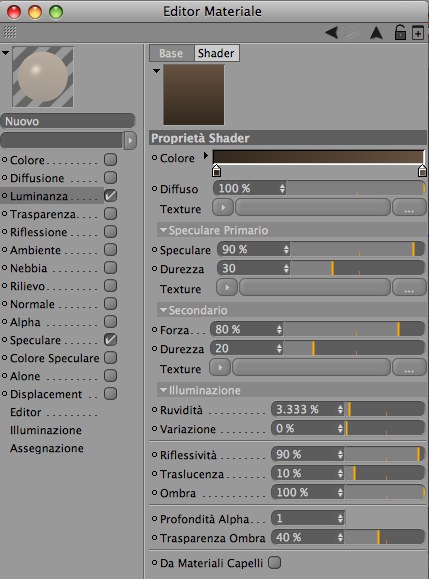The width and height of the screenshot is (429, 579).
Task: Click the up arrow navigation icon
Action: (x=376, y=33)
